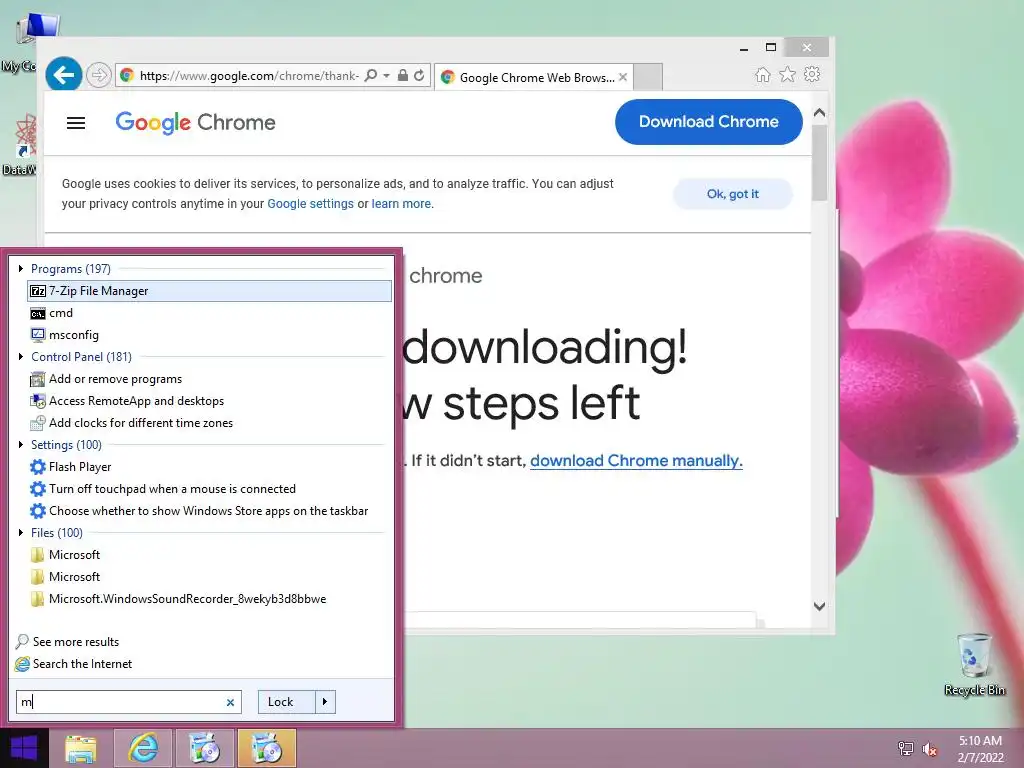Select the Google Chrome Web Browser tab
This screenshot has height=768, width=1024.
534,77
